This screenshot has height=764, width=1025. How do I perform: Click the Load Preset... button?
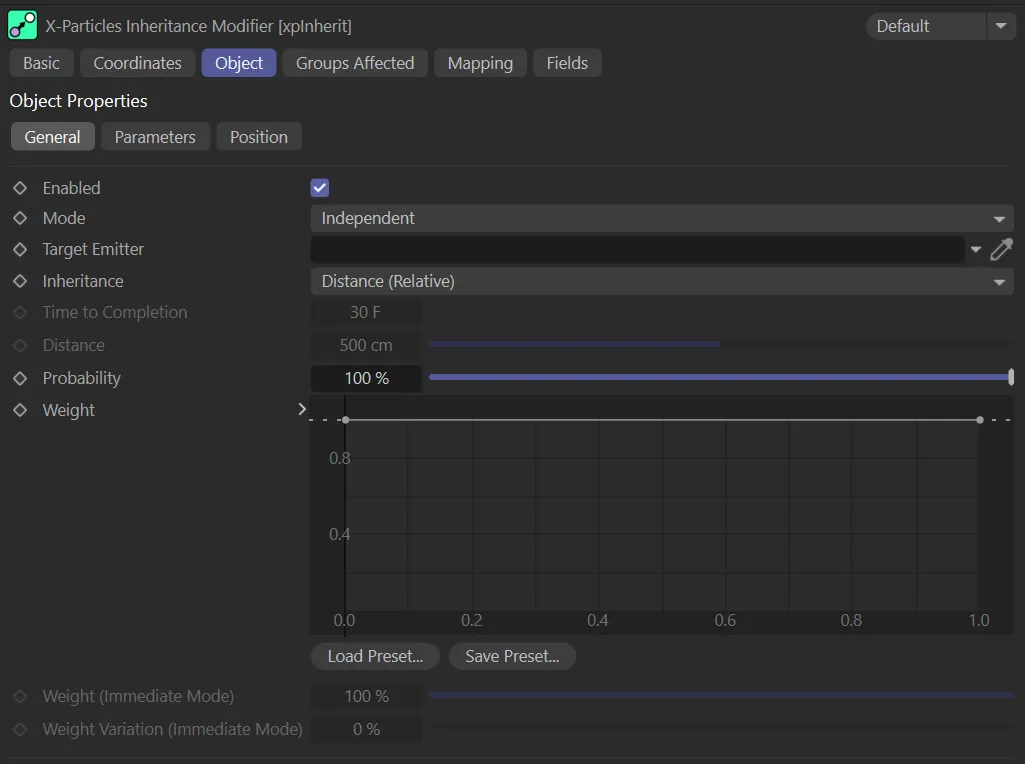tap(375, 656)
